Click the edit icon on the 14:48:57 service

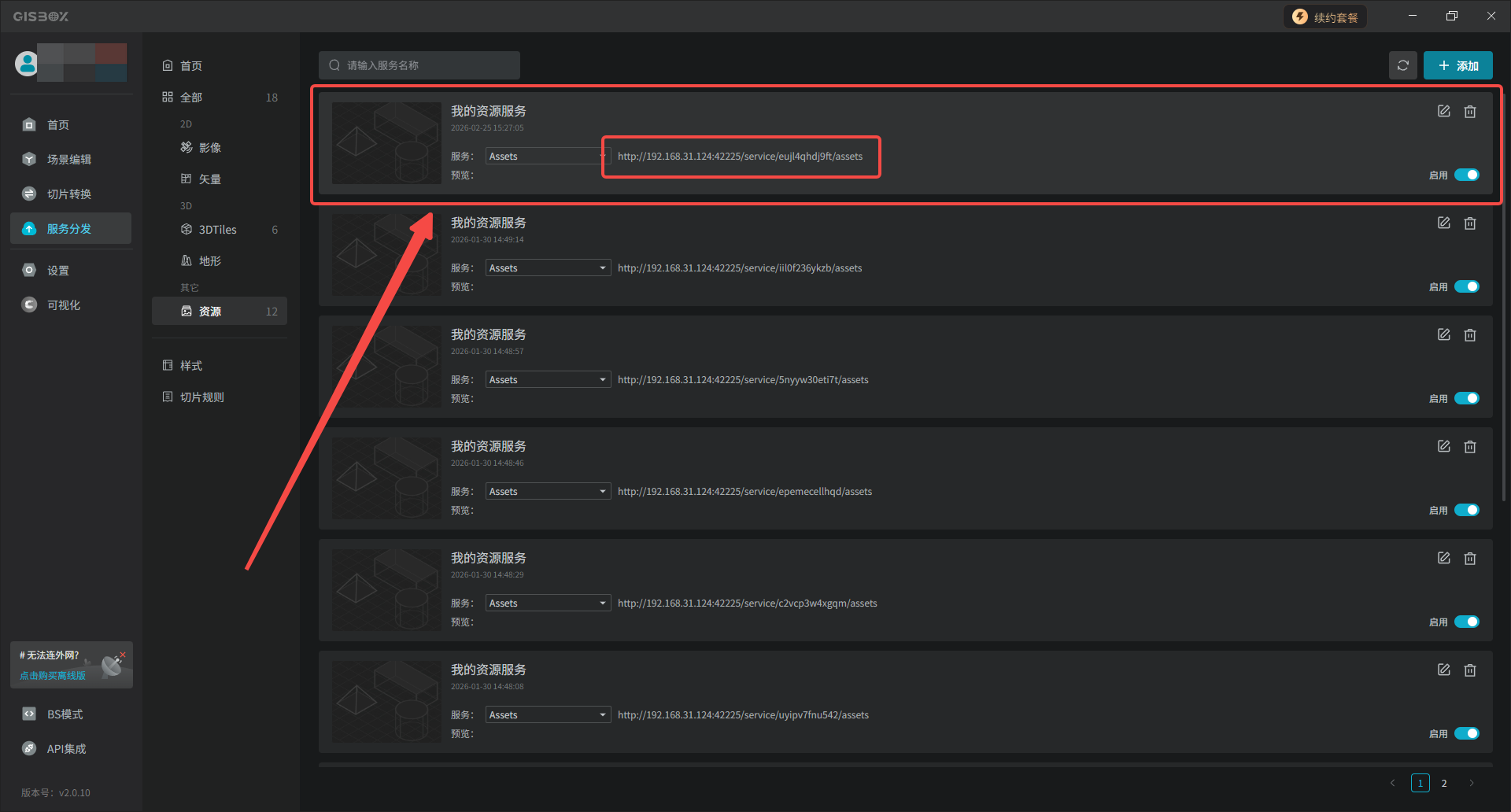[x=1443, y=335]
